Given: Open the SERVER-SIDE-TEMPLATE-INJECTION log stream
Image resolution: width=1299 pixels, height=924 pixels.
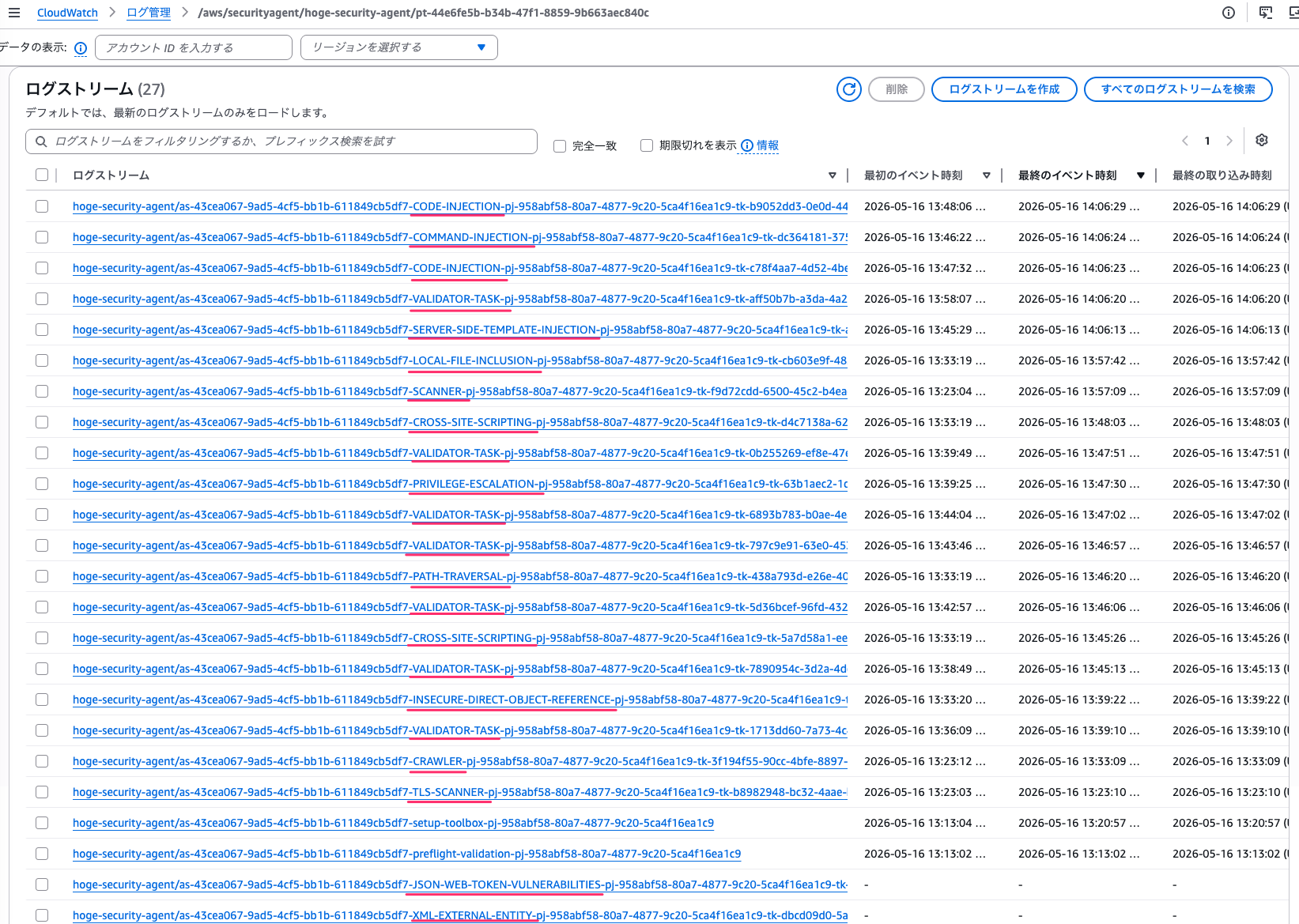Looking at the screenshot, I should point(460,330).
